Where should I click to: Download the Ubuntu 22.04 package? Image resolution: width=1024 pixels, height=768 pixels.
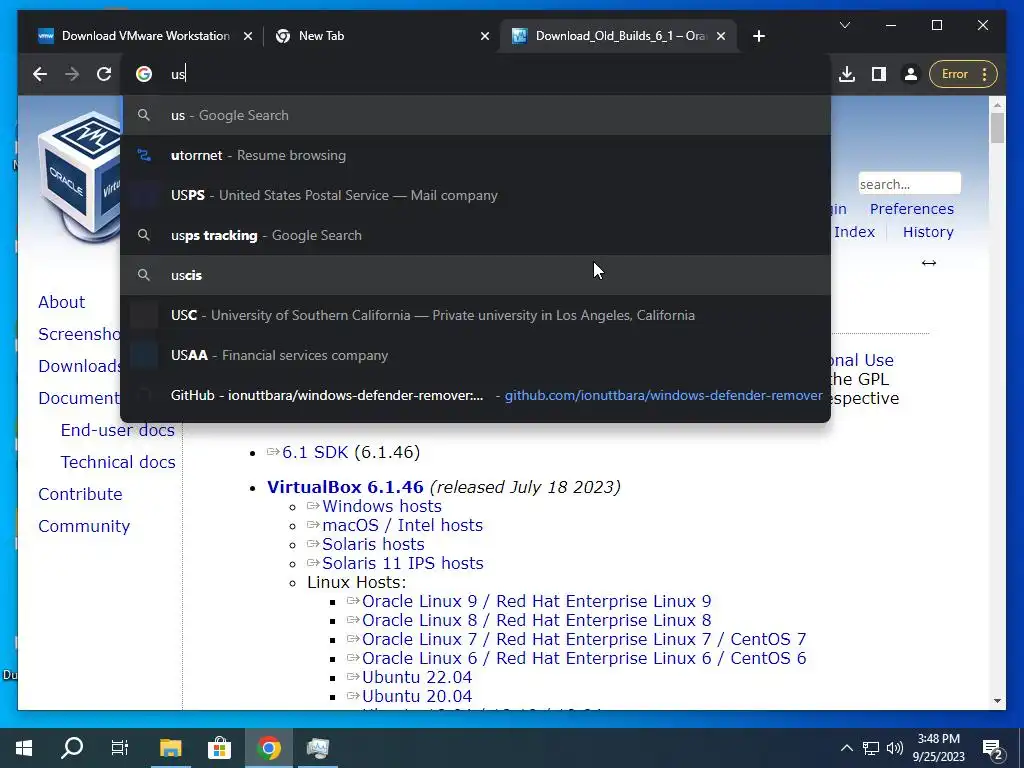tap(417, 677)
